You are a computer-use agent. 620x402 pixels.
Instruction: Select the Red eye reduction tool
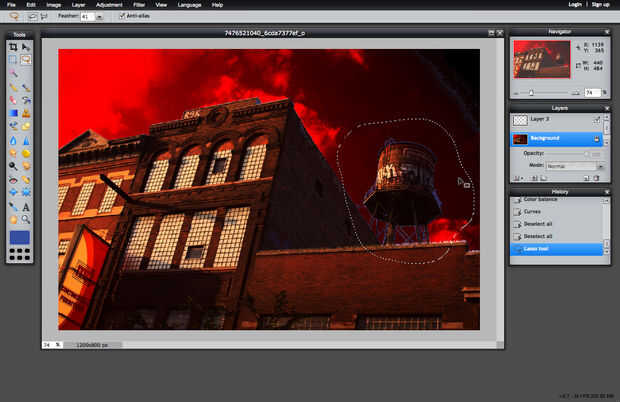coord(13,180)
